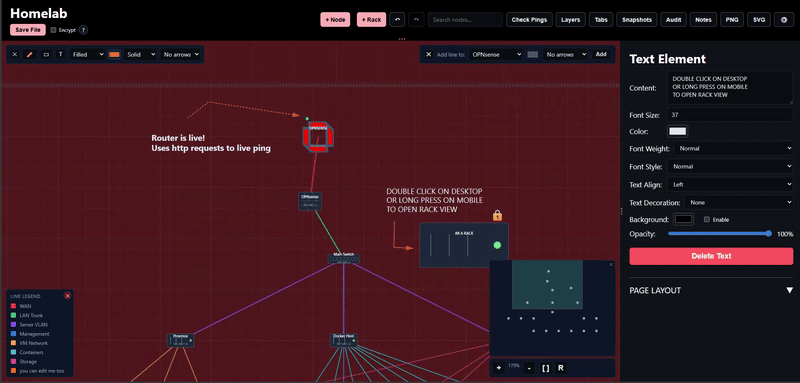This screenshot has width=800, height=383.
Task: Open the Notes panel
Action: click(703, 20)
